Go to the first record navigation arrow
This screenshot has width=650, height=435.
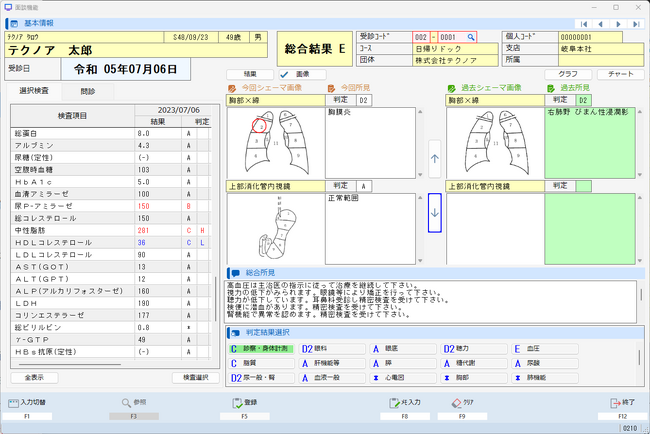tap(584, 24)
